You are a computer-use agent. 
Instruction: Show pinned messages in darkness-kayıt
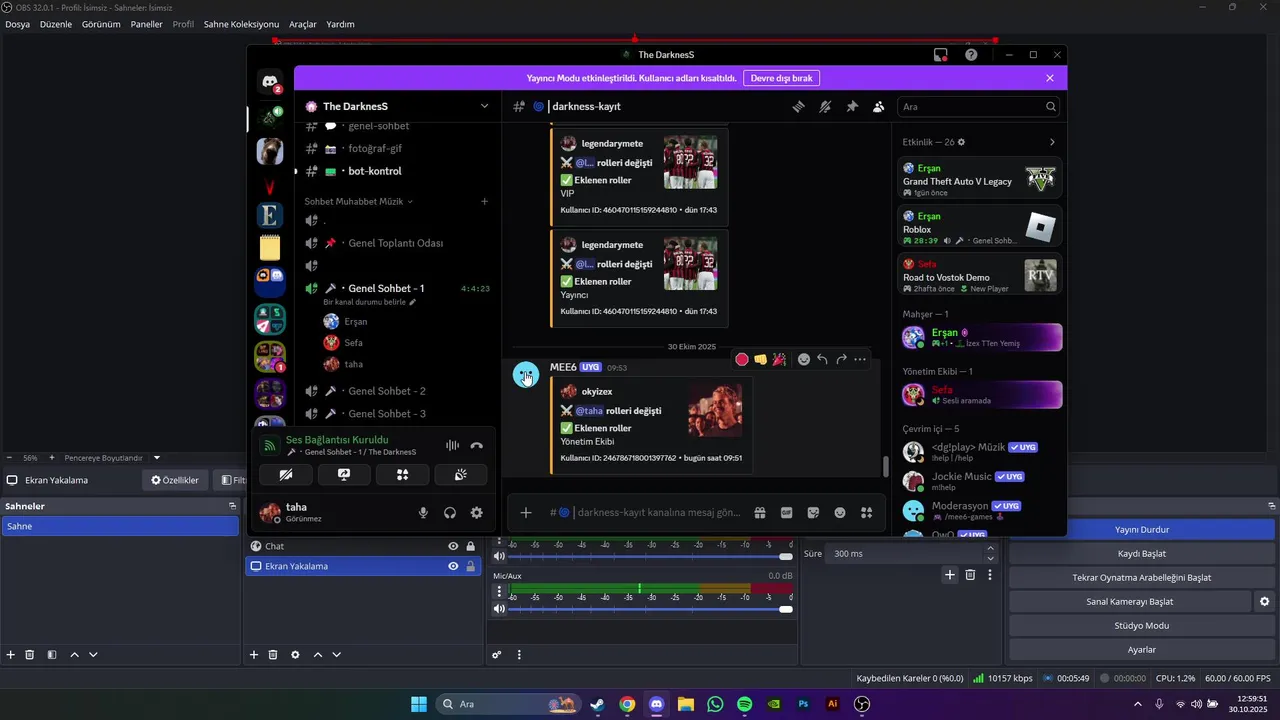point(852,106)
